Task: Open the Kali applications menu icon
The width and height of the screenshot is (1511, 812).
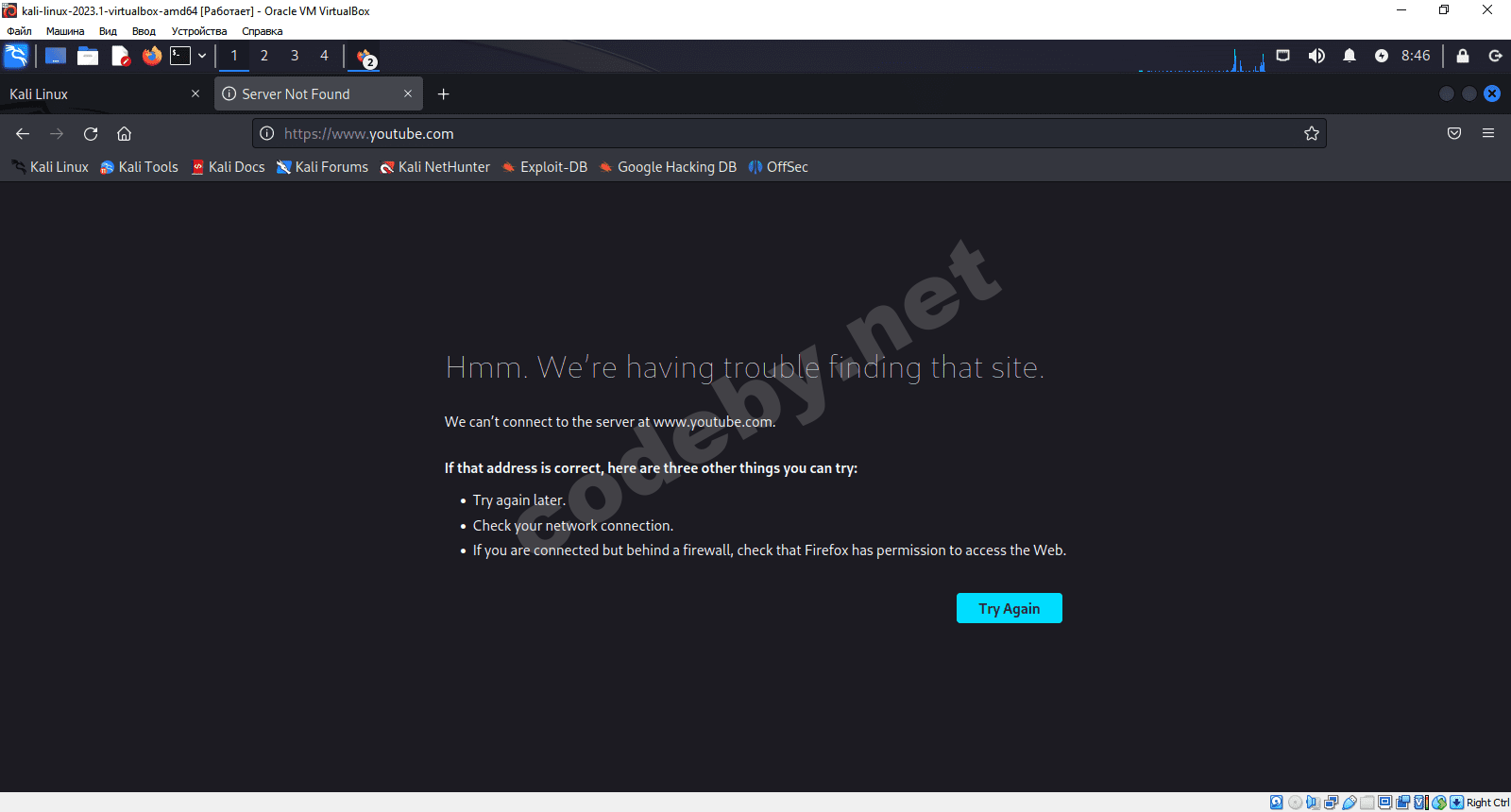Action: [x=16, y=56]
